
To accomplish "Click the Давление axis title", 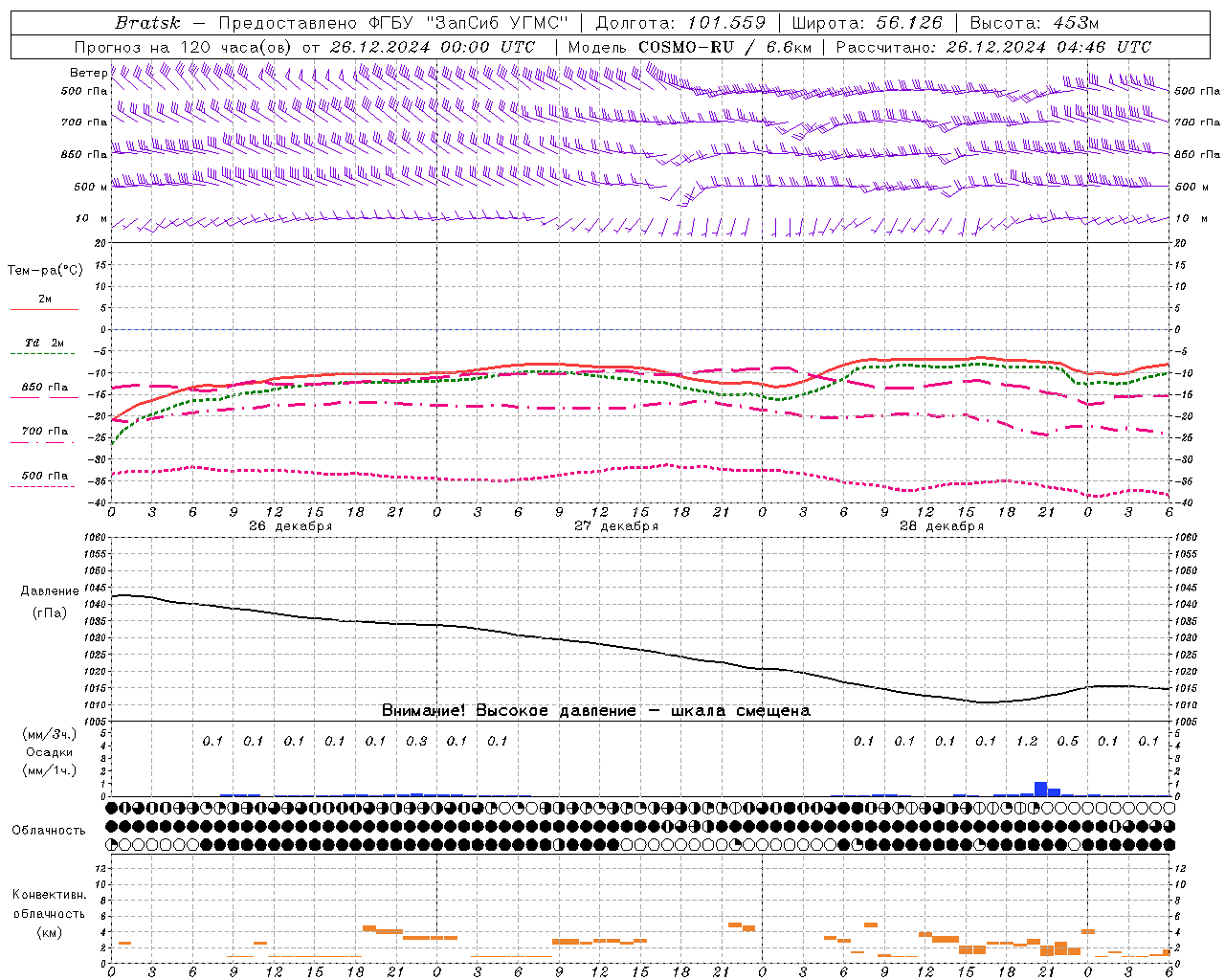I will point(50,591).
